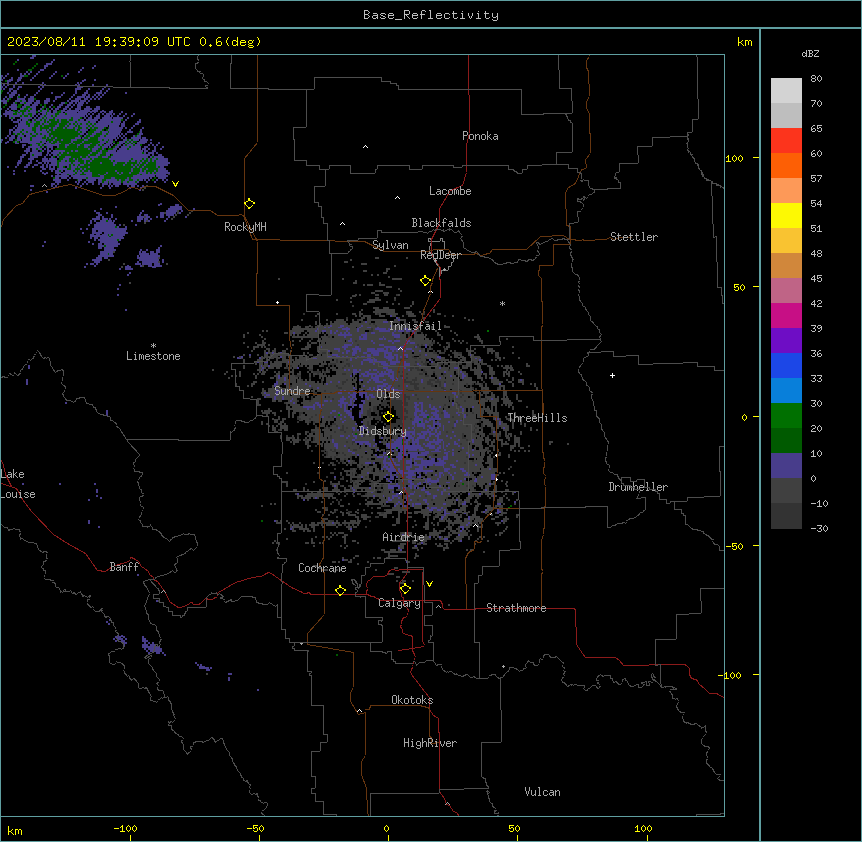Viewport: 862px width, 842px height.
Task: Click the x-axis 50 km tick label
Action: 514,829
